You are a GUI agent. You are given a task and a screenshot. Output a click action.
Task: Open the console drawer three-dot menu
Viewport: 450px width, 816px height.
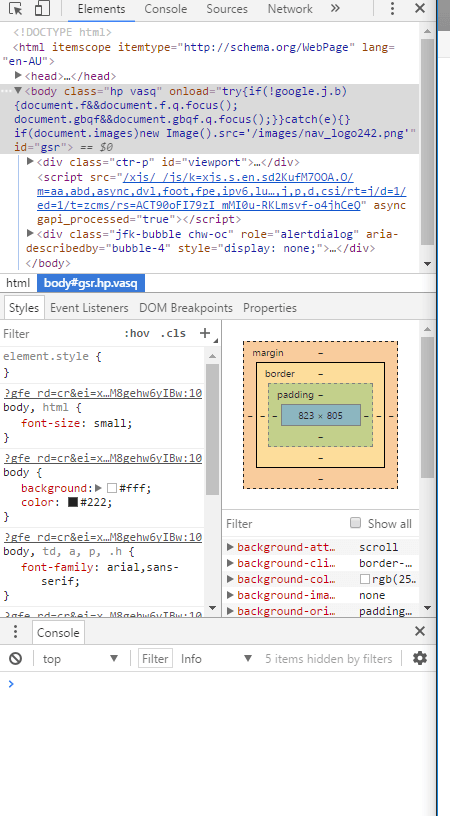[16, 632]
